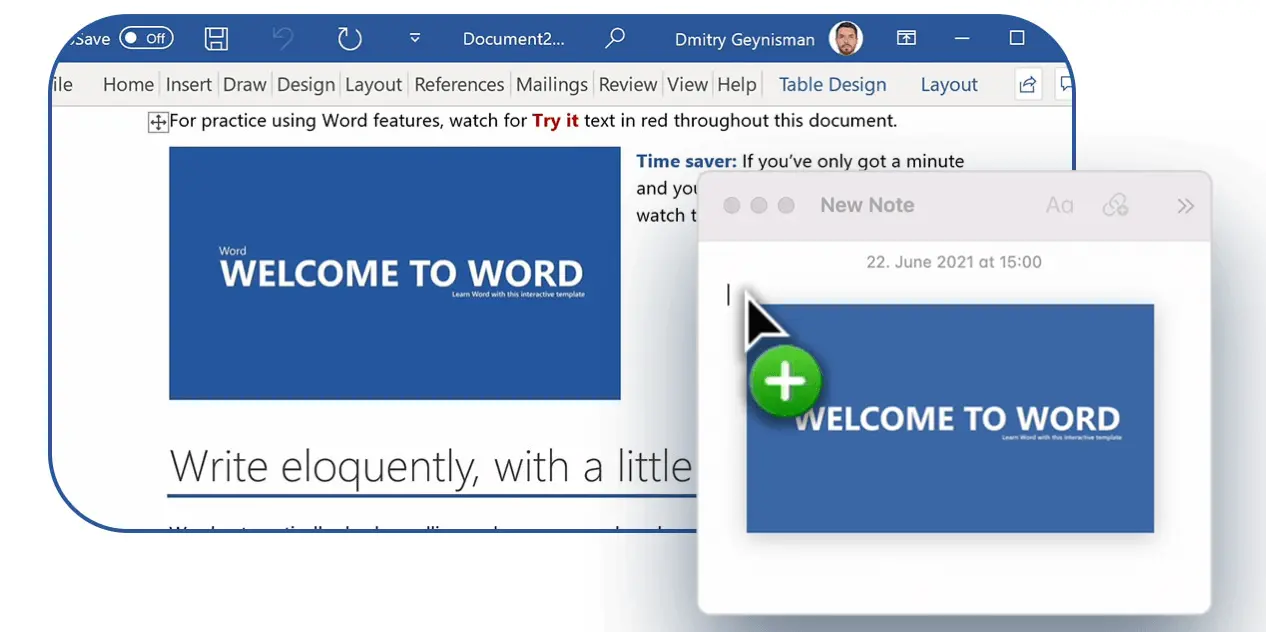Minimize the Word window
Screen dimensions: 1266x632
962,38
